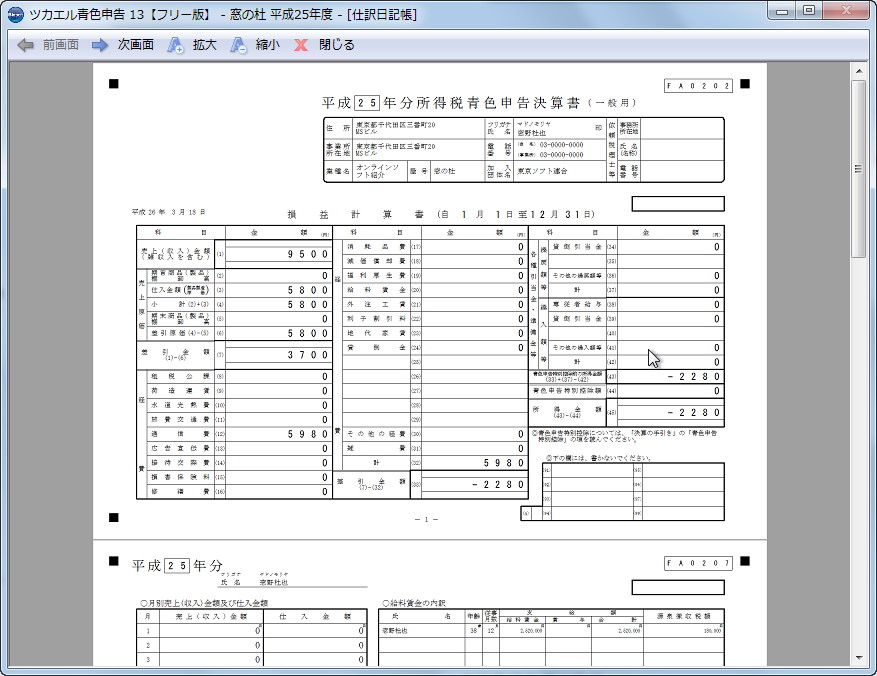Click the 平成 26年 3月 18日 date text
877x676 pixels.
(168, 212)
